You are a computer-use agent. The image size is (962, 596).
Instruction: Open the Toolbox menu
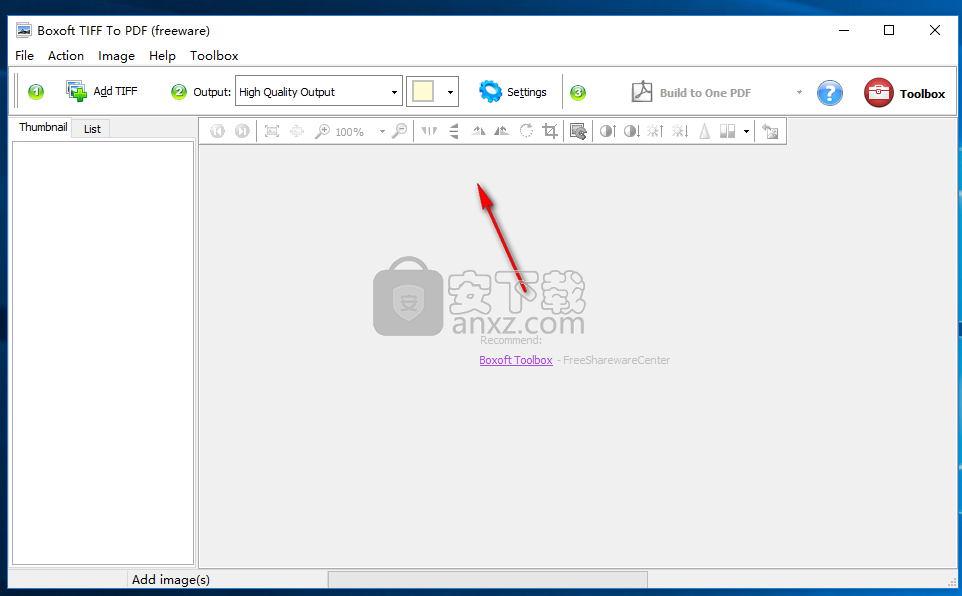point(214,55)
